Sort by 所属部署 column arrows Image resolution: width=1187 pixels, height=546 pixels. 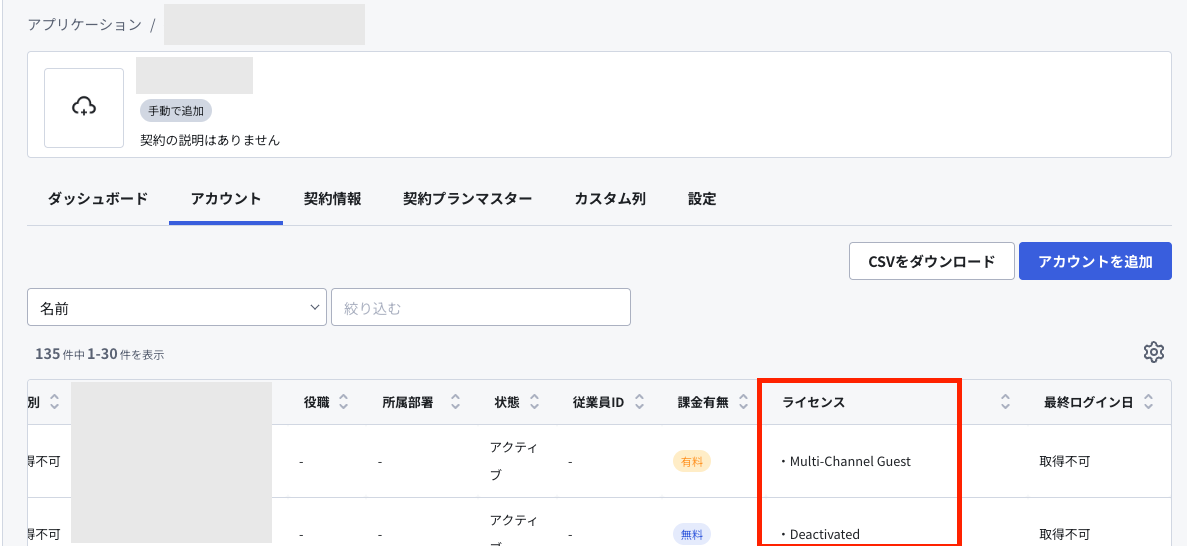click(x=456, y=402)
